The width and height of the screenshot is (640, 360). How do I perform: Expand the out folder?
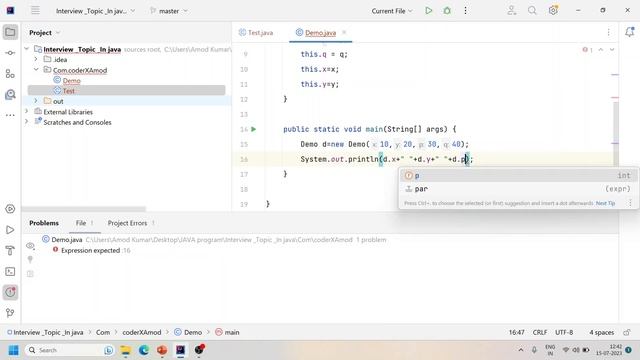36,101
